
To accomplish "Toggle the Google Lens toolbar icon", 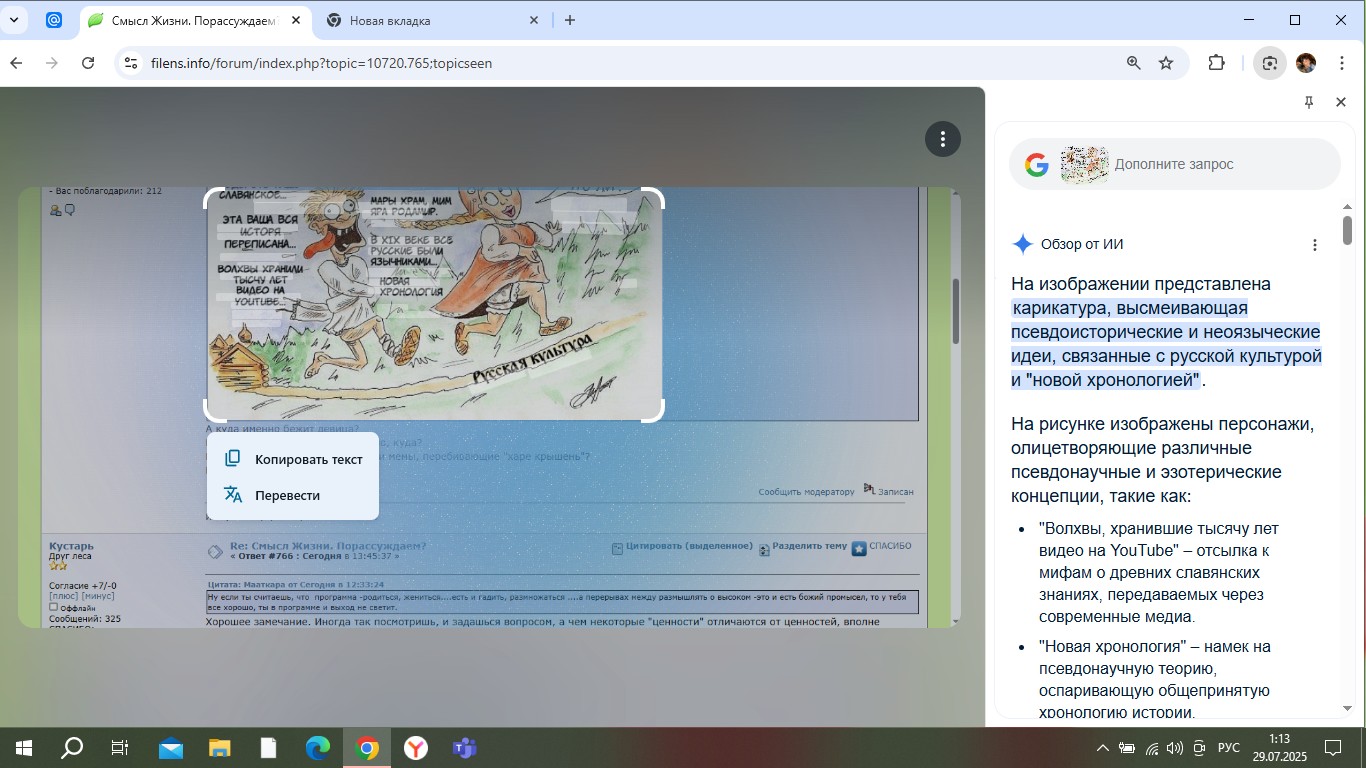I will (x=1269, y=63).
